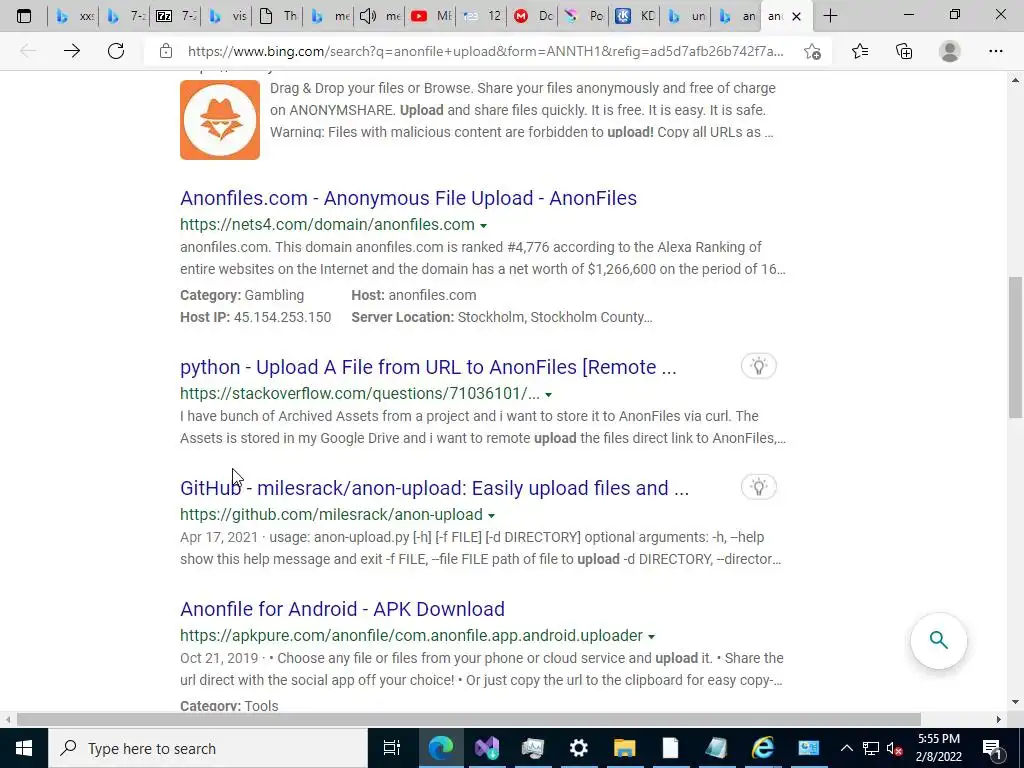This screenshot has height=768, width=1024.
Task: Click the network status tray icon
Action: [x=871, y=748]
